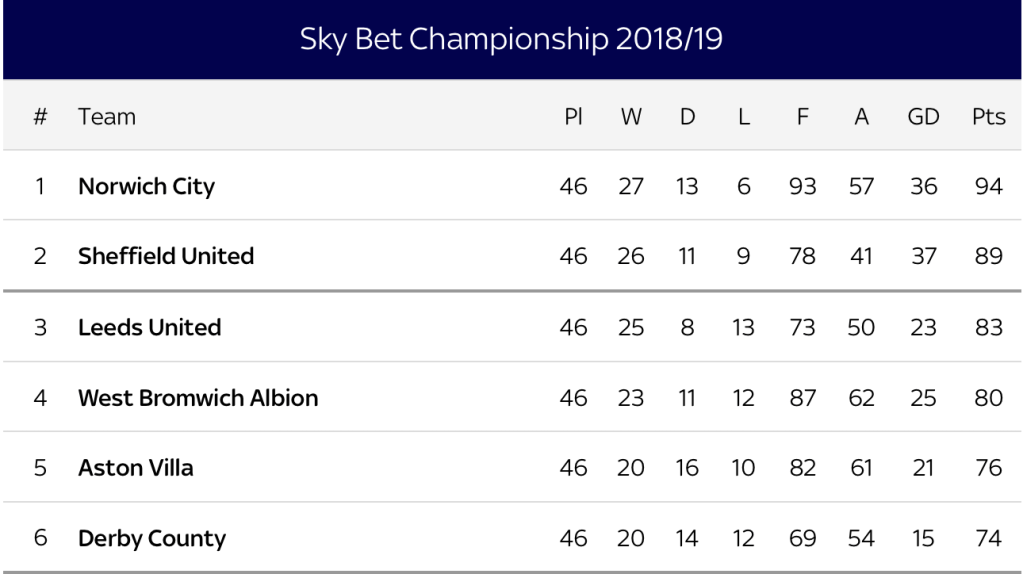
Task: Click Derby County team name
Action: pos(152,539)
